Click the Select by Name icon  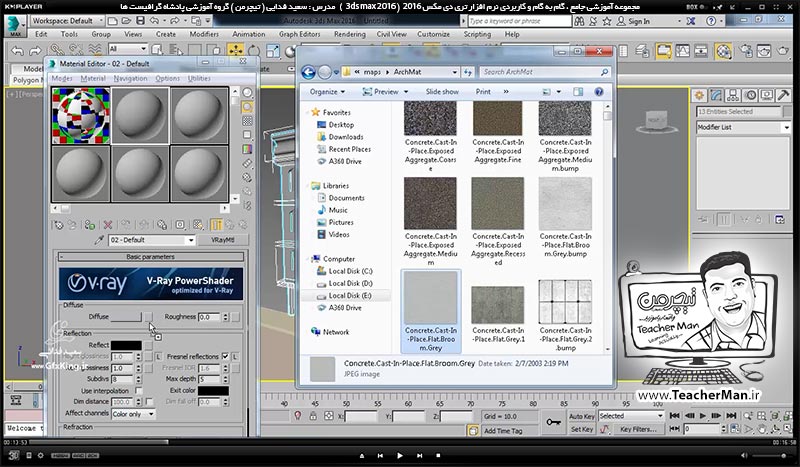pyautogui.click(x=176, y=50)
